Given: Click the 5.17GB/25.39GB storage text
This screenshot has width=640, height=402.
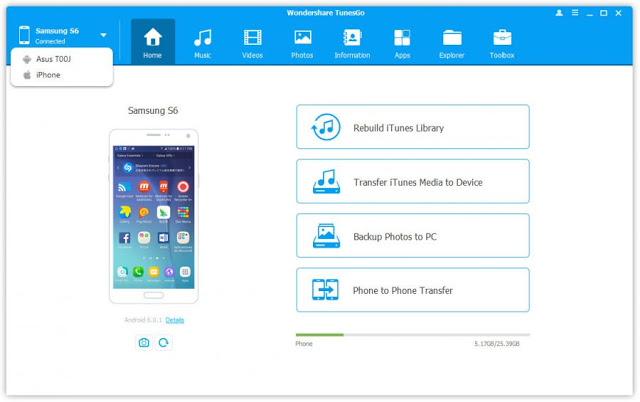Looking at the screenshot, I should [497, 344].
